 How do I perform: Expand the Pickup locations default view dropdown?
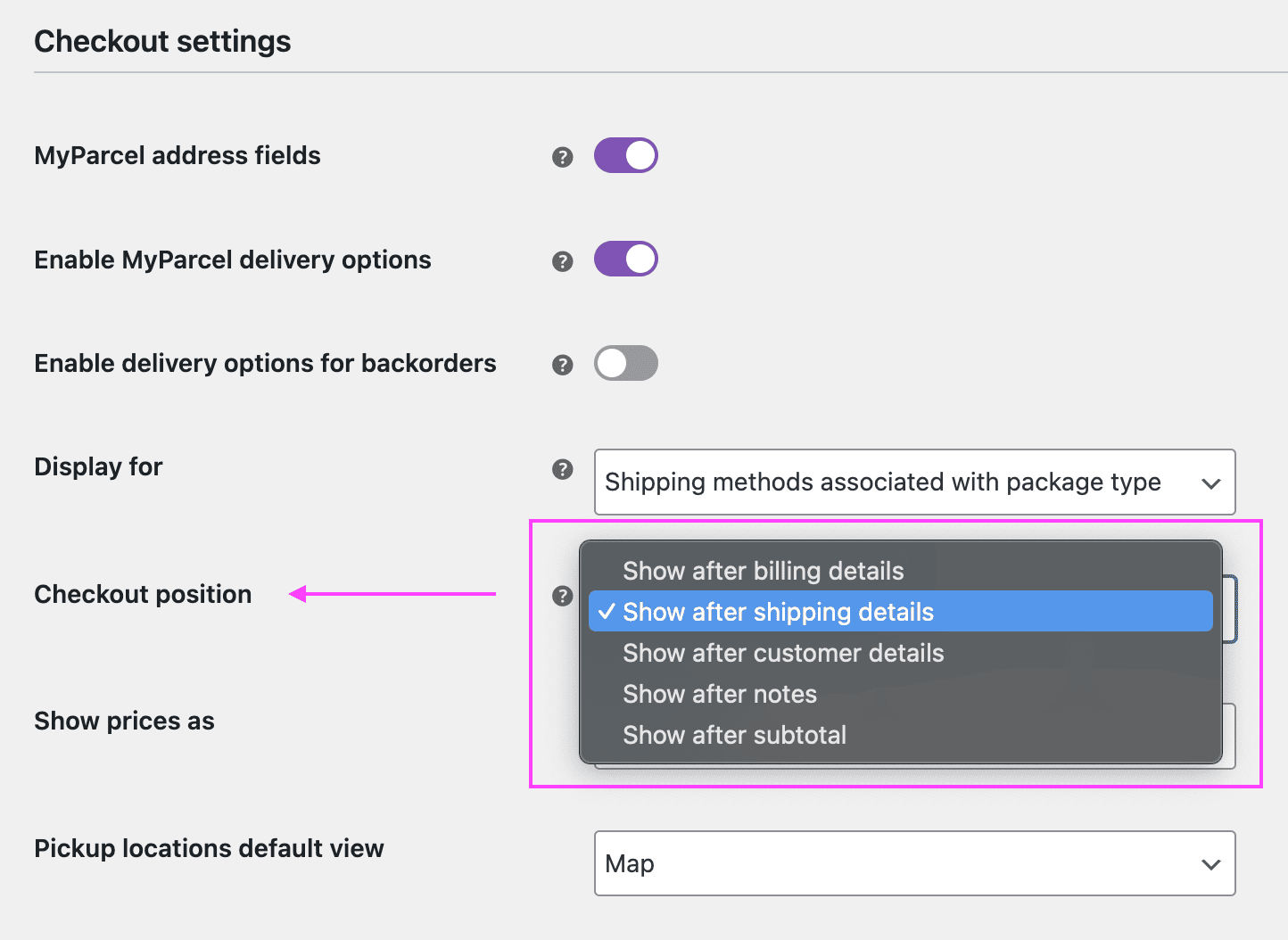pos(914,863)
